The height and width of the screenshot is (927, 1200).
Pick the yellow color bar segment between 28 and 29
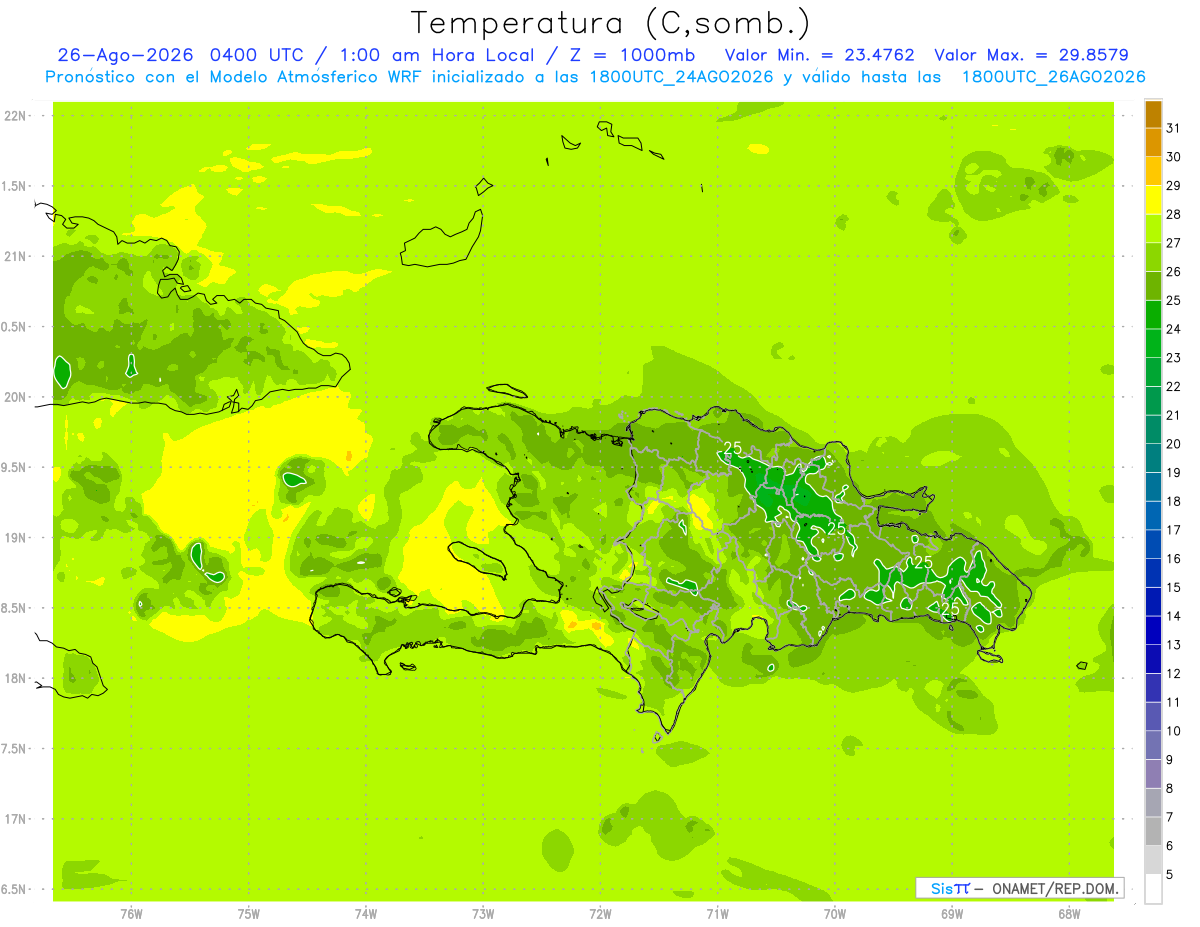pyautogui.click(x=1153, y=200)
